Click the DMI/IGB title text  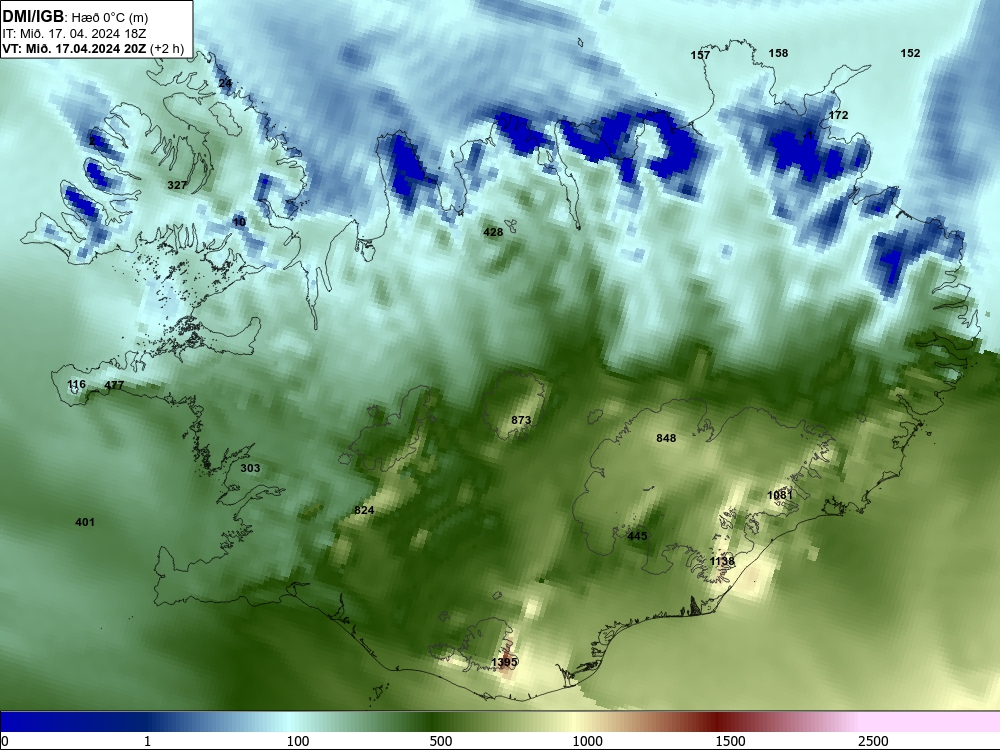point(33,17)
